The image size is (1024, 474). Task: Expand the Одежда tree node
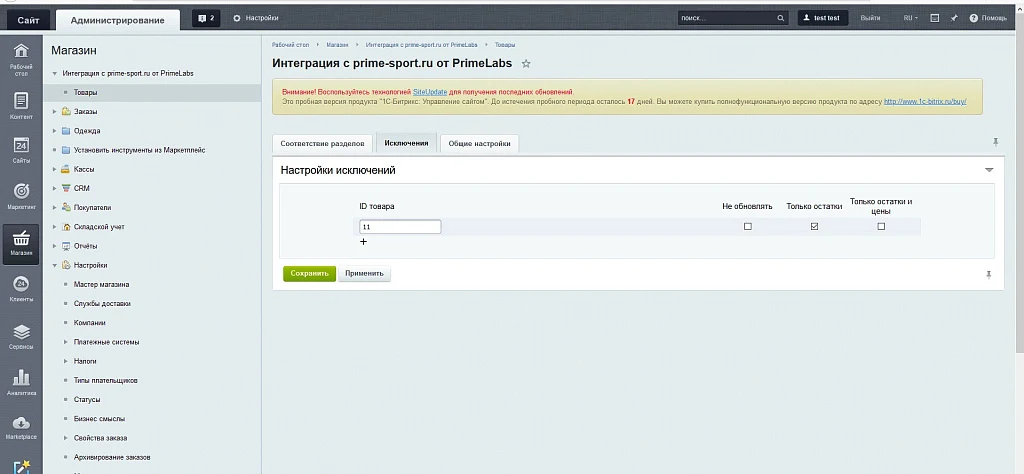[55, 131]
